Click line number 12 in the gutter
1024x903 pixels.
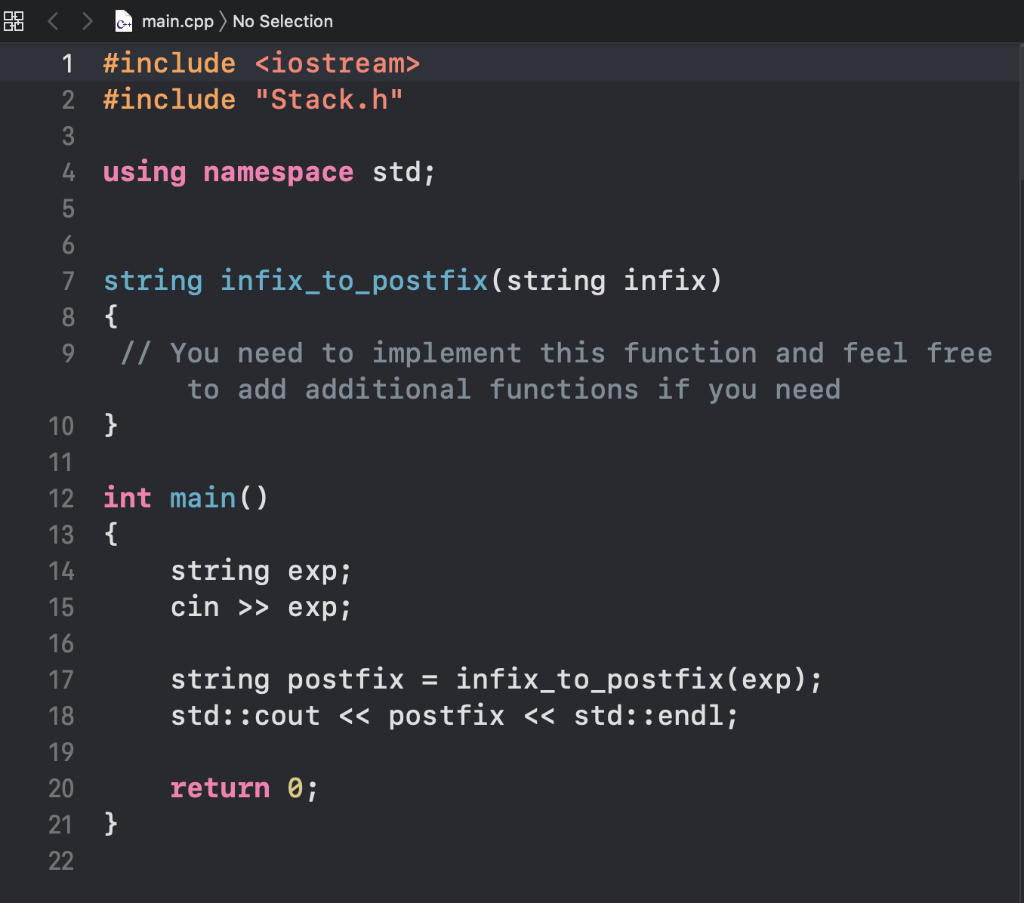coord(61,498)
